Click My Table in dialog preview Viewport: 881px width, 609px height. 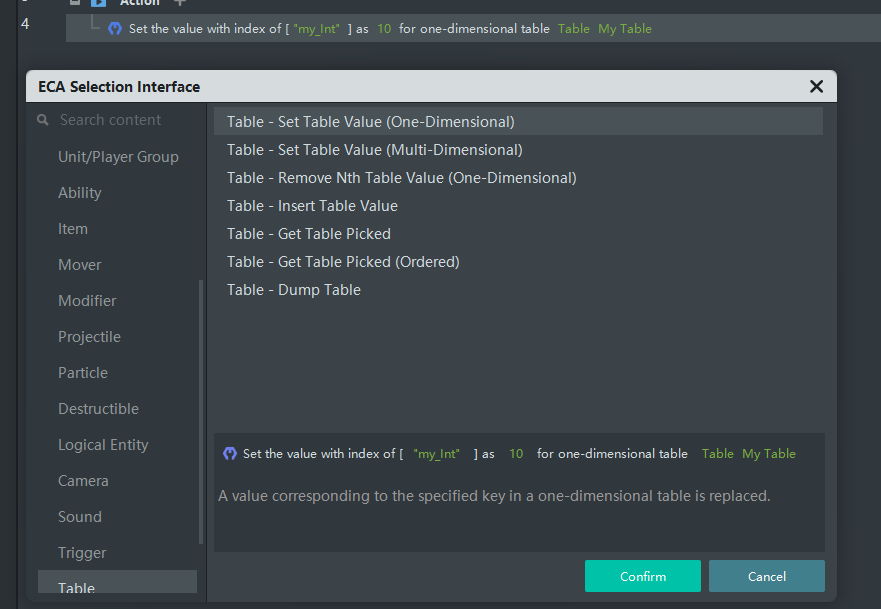pos(769,454)
